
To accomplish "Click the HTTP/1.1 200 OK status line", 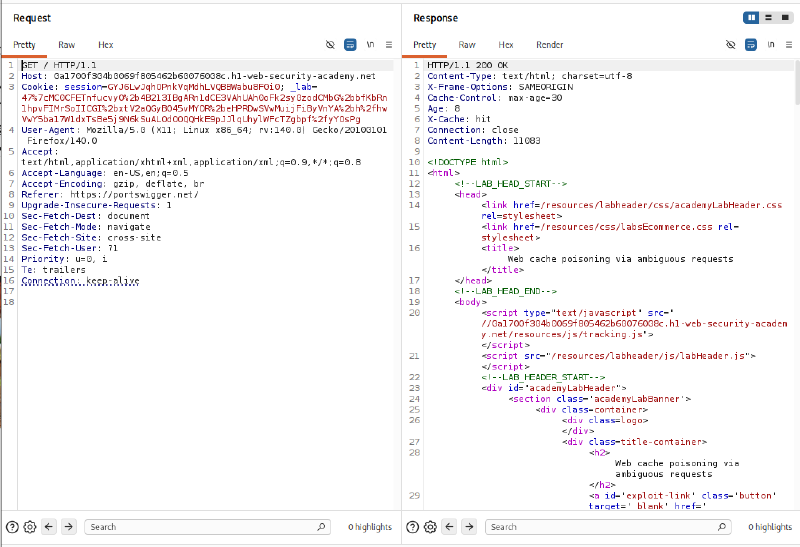I will click(x=467, y=65).
